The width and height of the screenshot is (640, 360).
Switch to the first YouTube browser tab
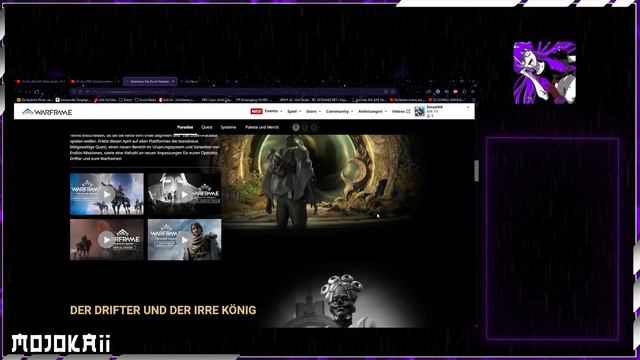pyautogui.click(x=42, y=82)
